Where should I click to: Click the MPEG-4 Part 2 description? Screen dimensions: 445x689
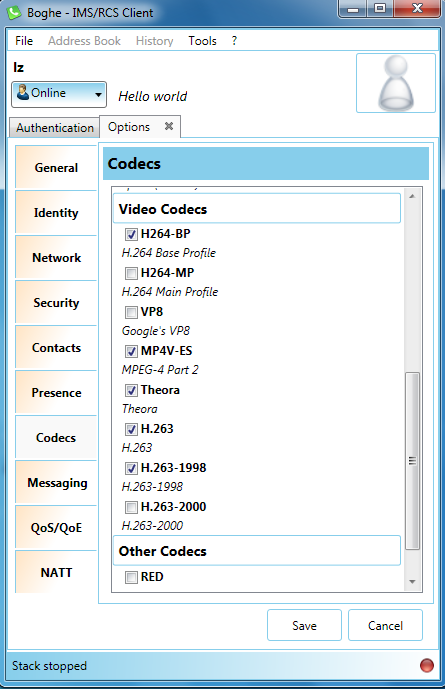(160, 370)
